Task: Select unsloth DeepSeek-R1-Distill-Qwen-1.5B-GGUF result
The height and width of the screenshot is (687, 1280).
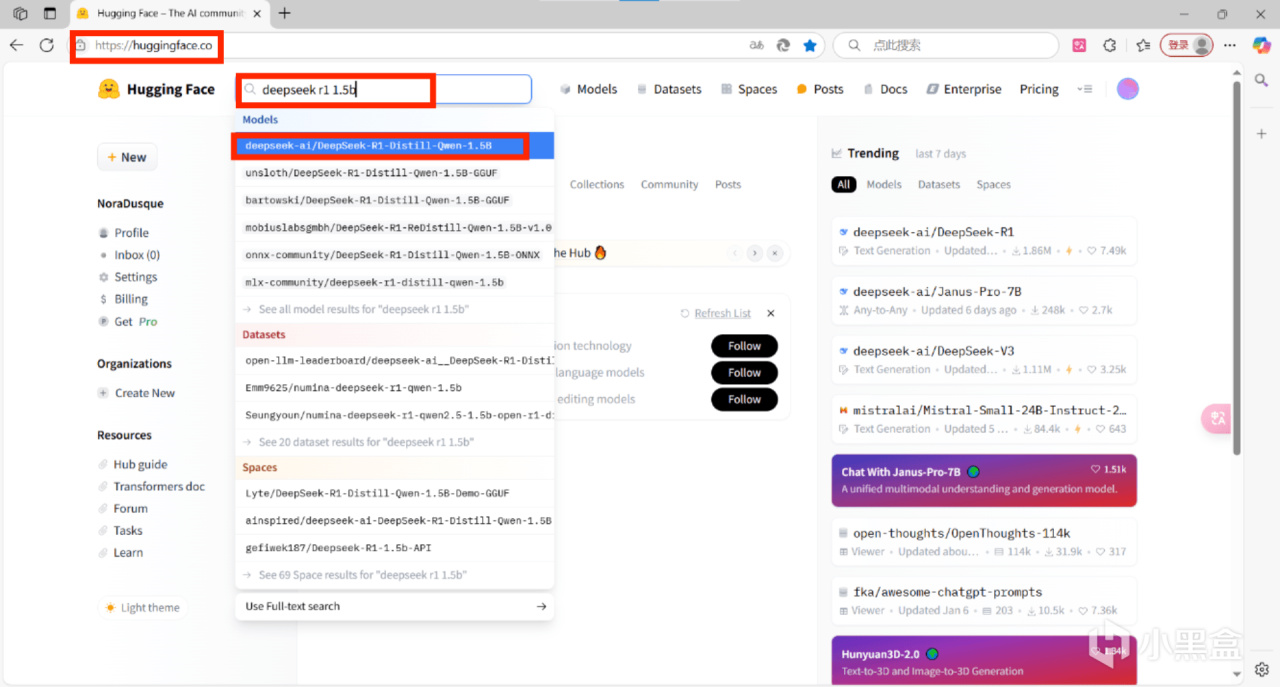Action: (394, 173)
